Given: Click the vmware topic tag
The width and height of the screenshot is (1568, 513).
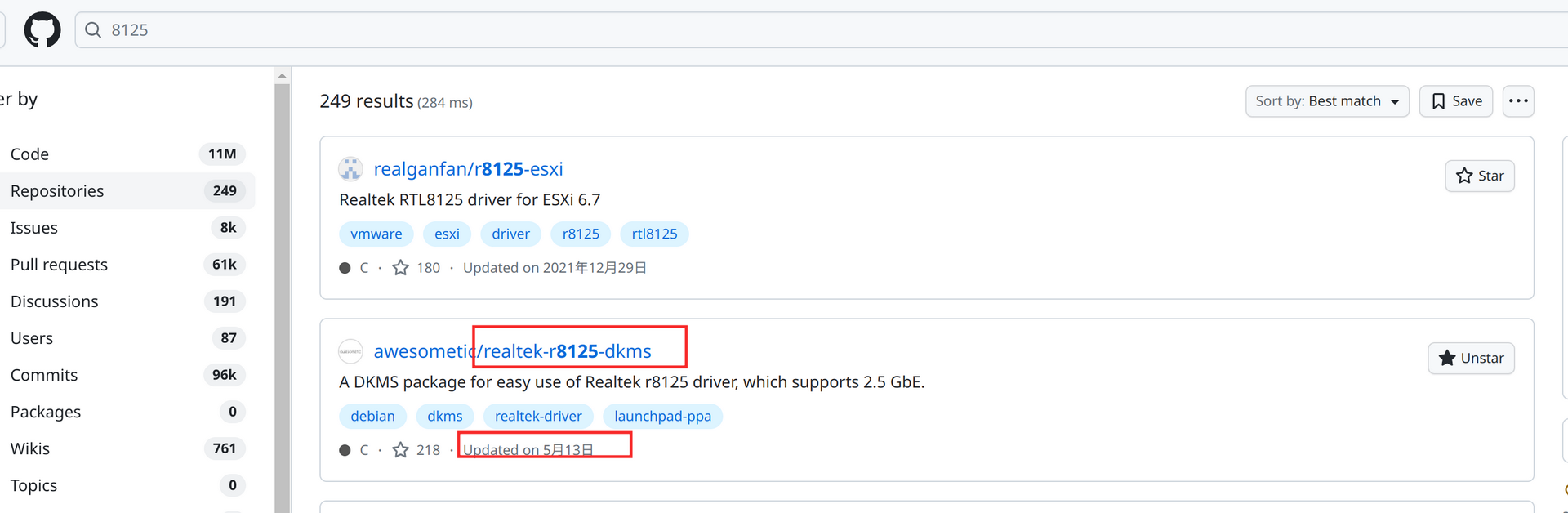Looking at the screenshot, I should pyautogui.click(x=376, y=234).
